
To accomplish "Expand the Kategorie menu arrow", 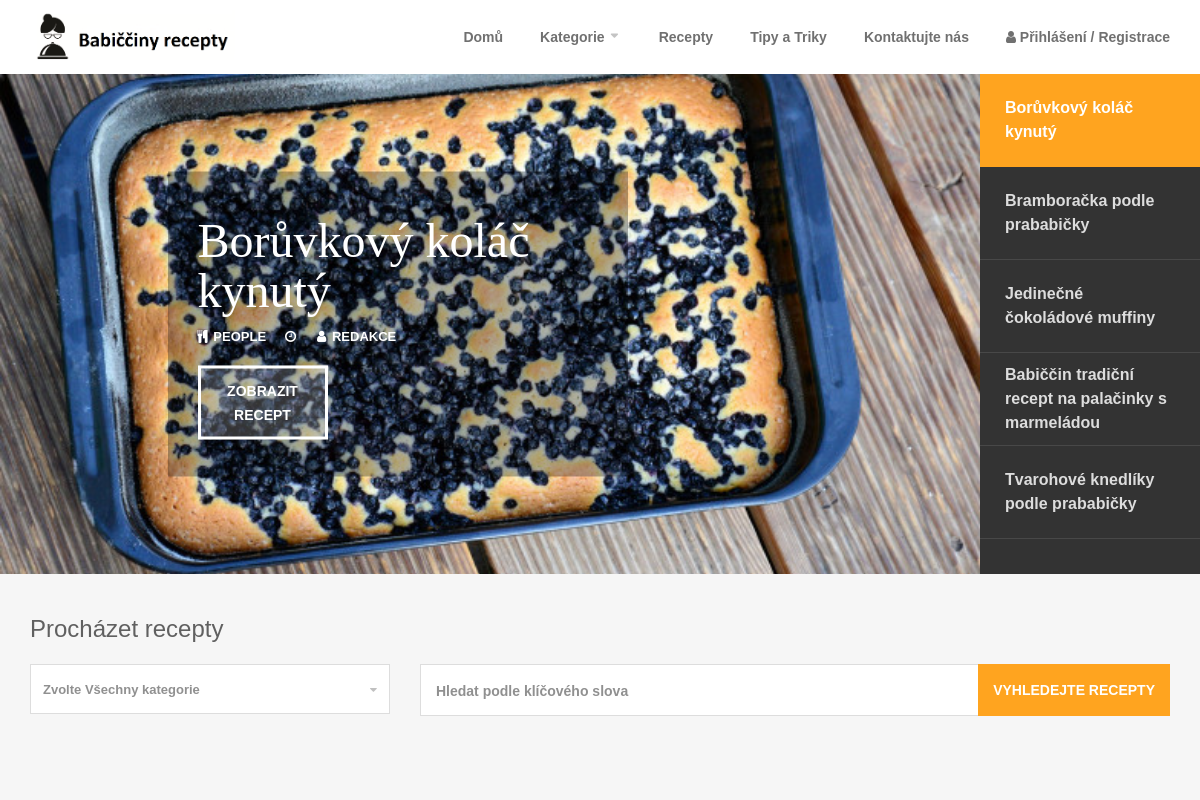I will [614, 36].
